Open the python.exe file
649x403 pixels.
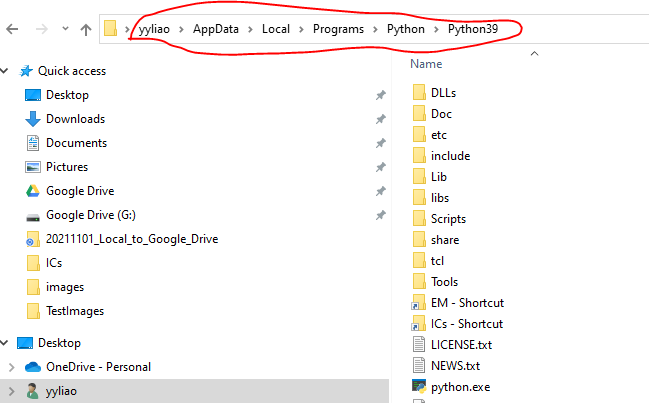[460, 386]
